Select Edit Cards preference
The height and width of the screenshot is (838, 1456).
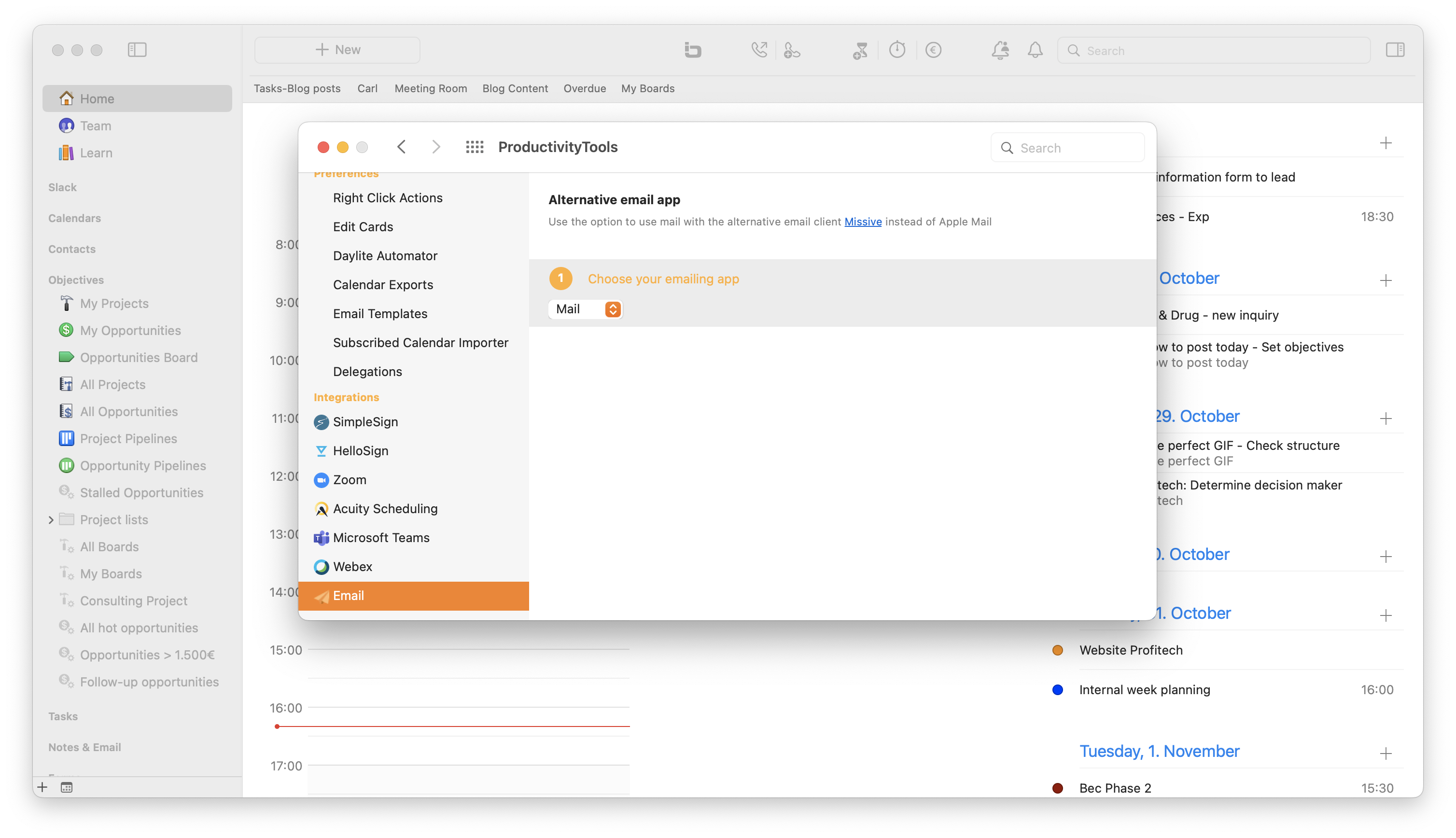pos(413,227)
